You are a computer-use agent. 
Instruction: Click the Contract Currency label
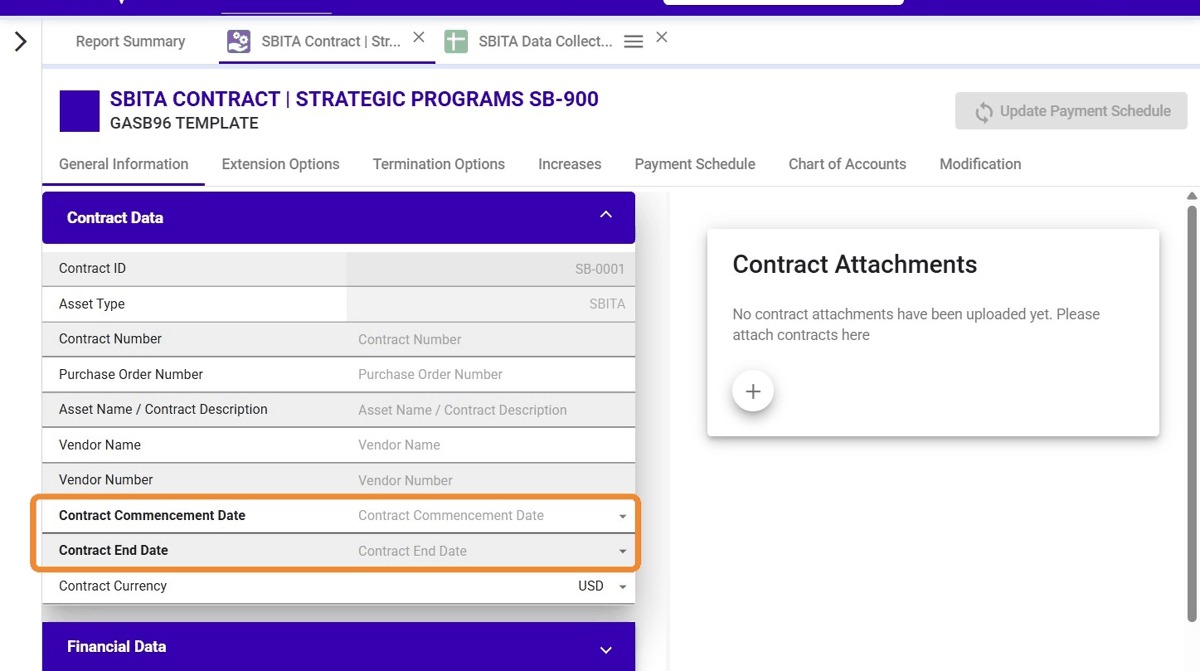[113, 586]
